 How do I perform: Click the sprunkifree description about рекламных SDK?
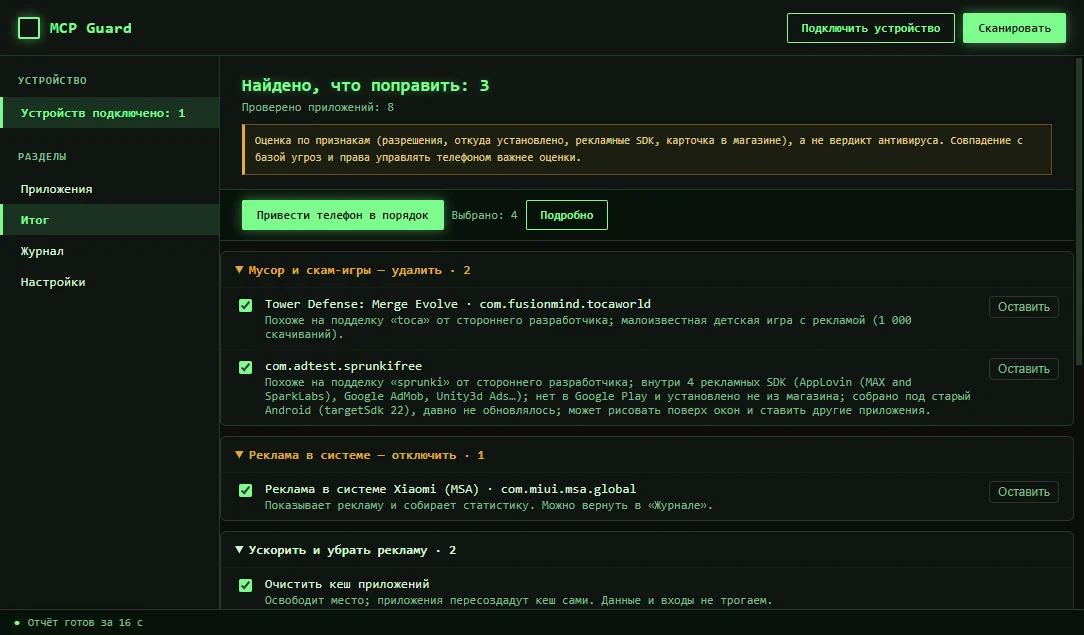click(x=617, y=396)
